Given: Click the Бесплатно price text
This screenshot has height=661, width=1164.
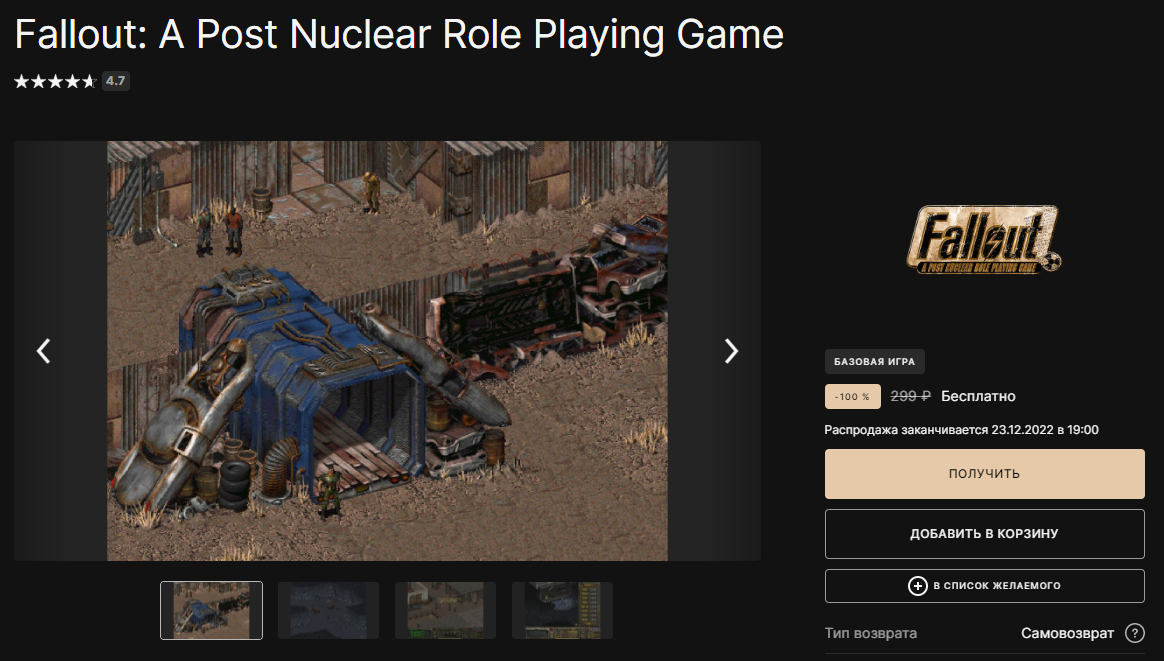Looking at the screenshot, I should 978,396.
